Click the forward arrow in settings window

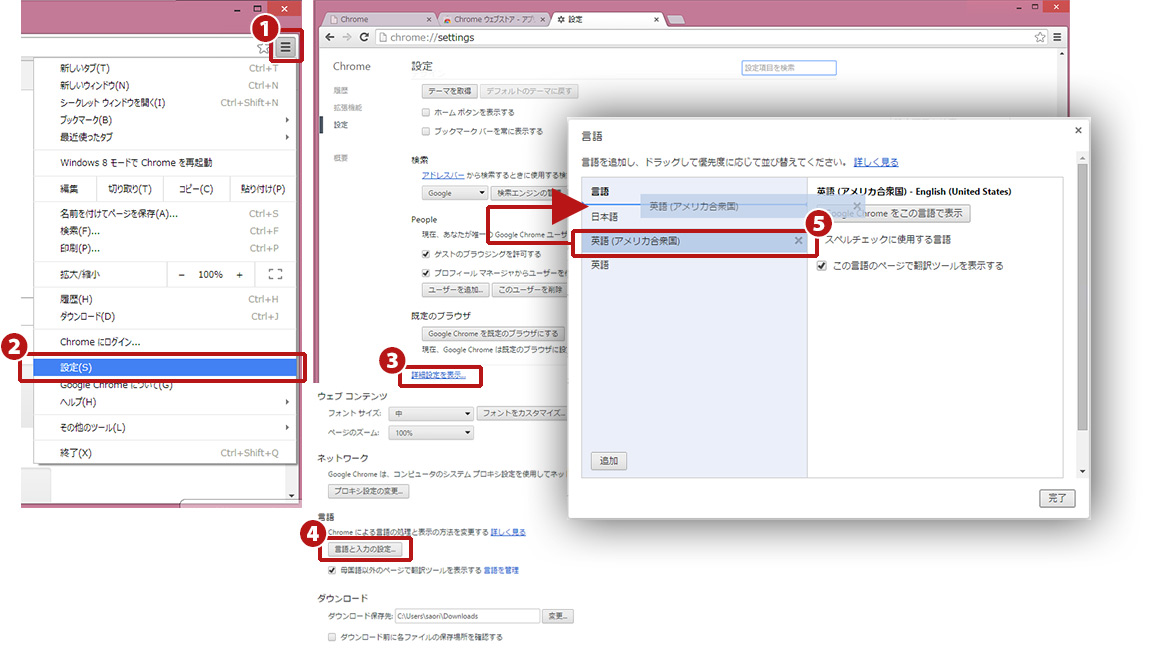tap(347, 37)
